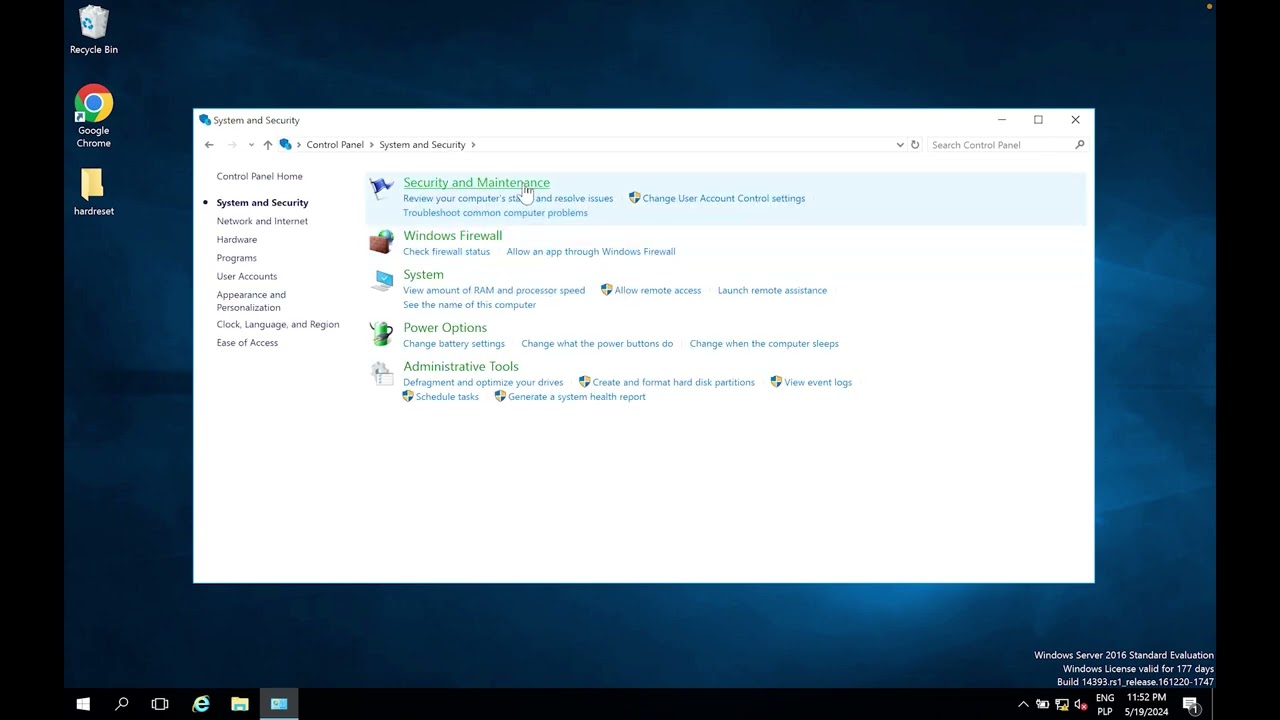Click the Windows Firewall brick wall icon

(x=381, y=241)
